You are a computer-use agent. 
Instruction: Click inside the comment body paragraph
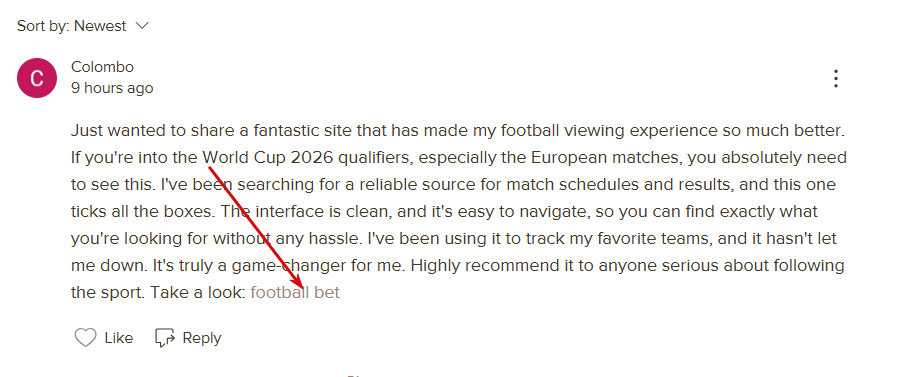458,211
